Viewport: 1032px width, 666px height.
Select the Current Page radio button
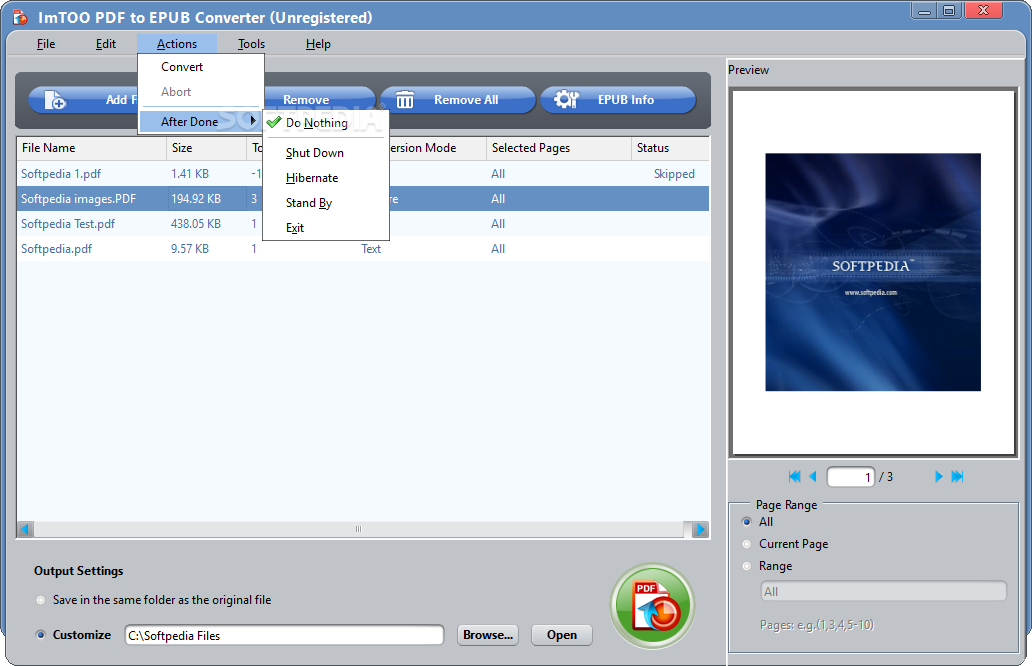(x=746, y=544)
